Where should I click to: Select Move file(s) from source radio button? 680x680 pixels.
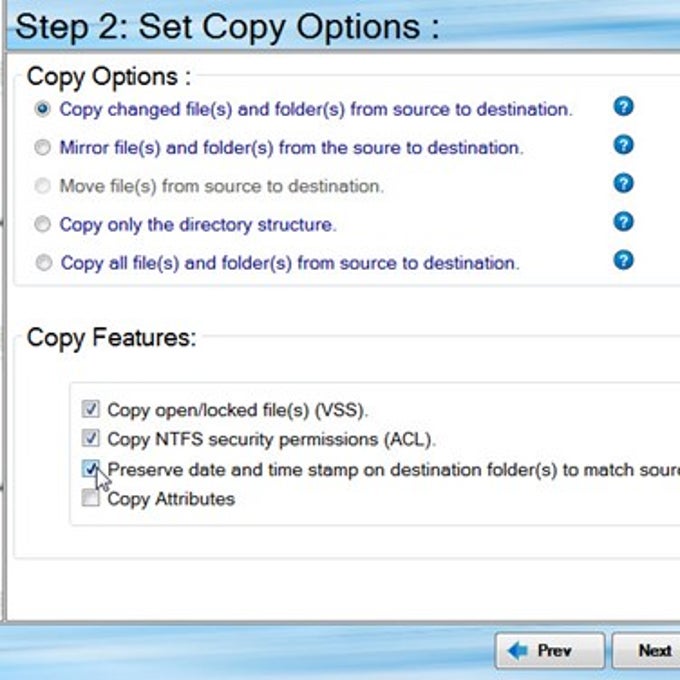point(42,186)
